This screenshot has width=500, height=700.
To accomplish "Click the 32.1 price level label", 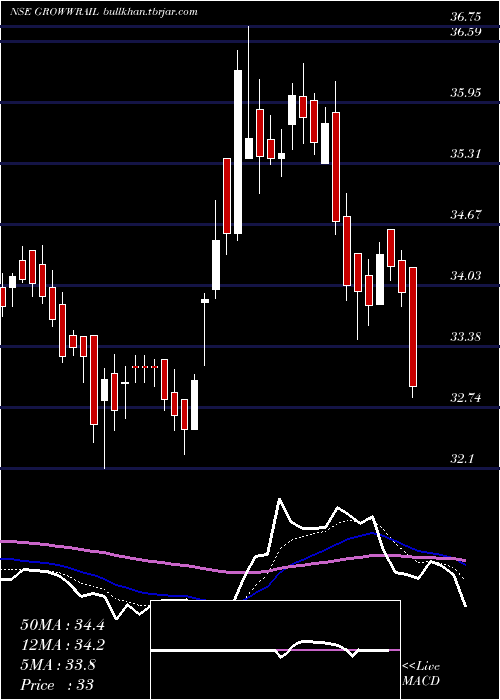I will pos(462,458).
